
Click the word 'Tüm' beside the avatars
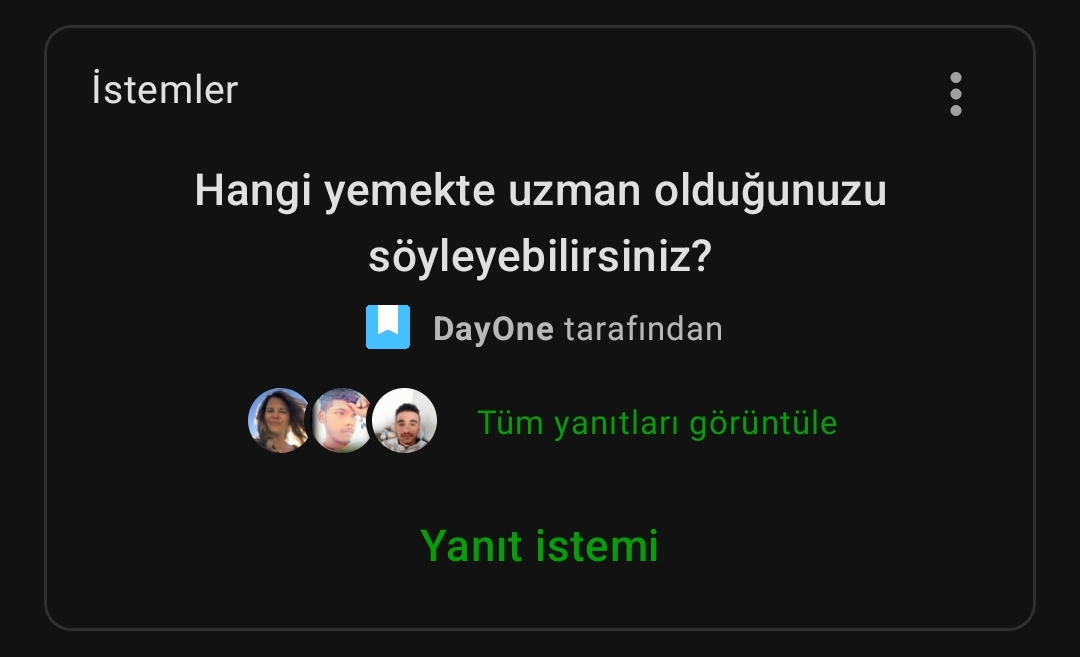coord(510,422)
